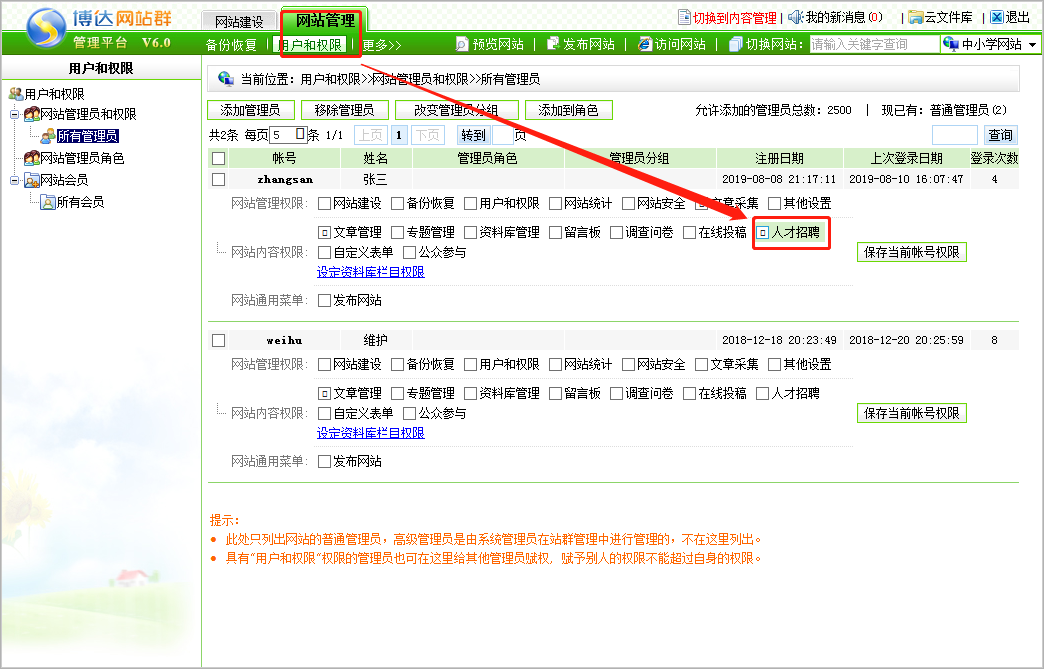Image resolution: width=1044 pixels, height=669 pixels.
Task: Switch to the 网站建设 tab
Action: [x=239, y=21]
